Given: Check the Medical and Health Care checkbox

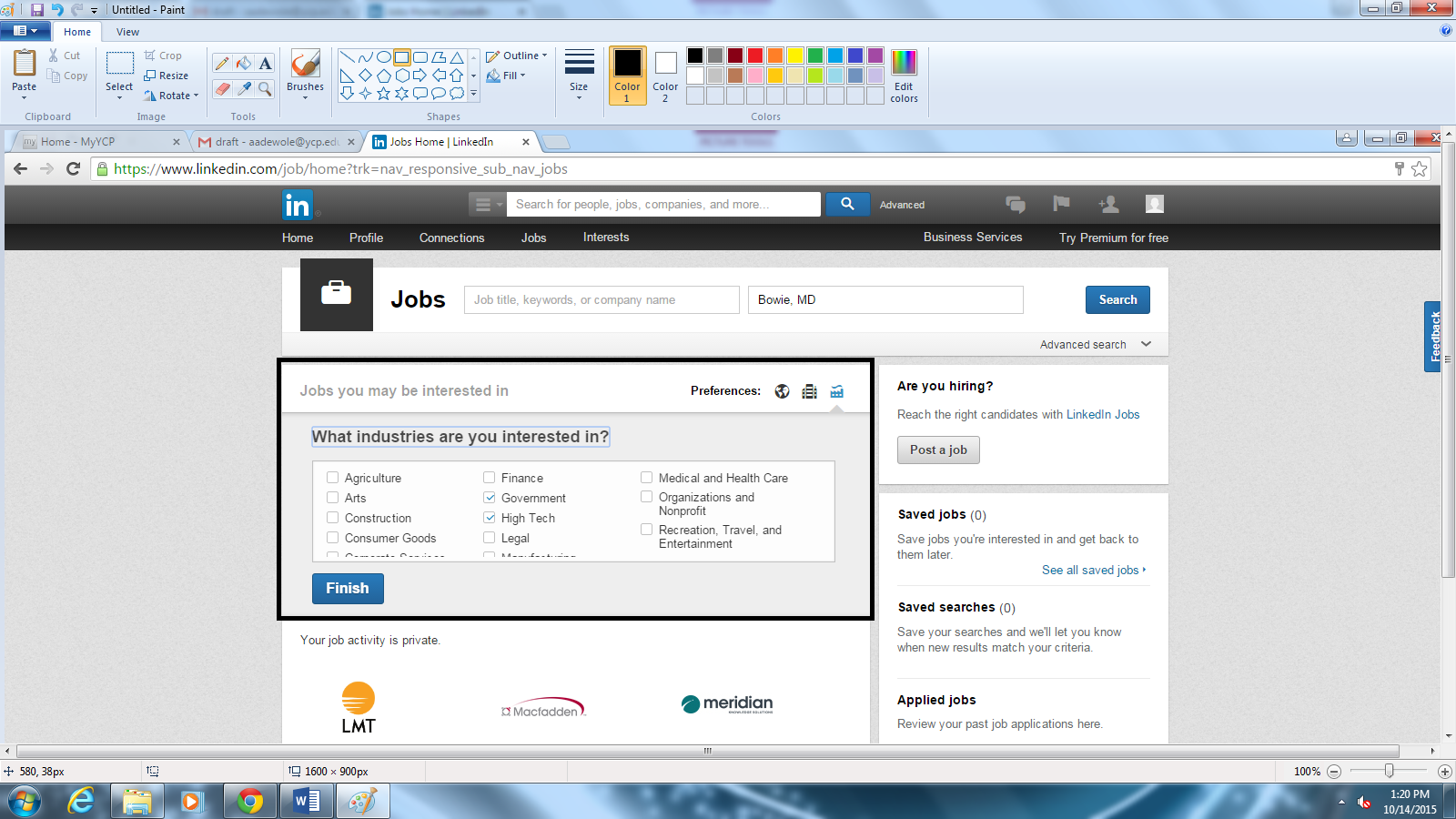Looking at the screenshot, I should pos(646,478).
